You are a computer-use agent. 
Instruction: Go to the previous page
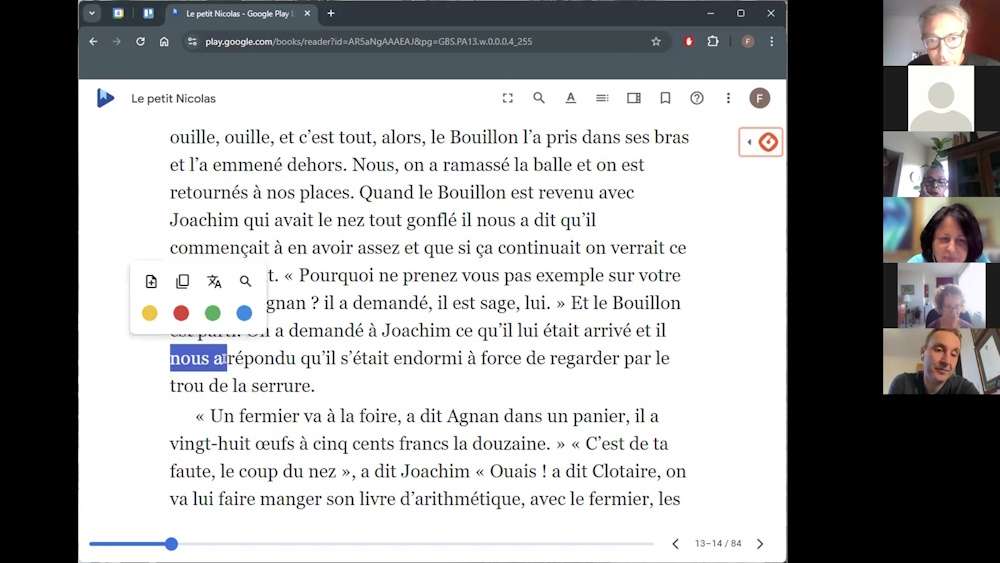point(675,544)
